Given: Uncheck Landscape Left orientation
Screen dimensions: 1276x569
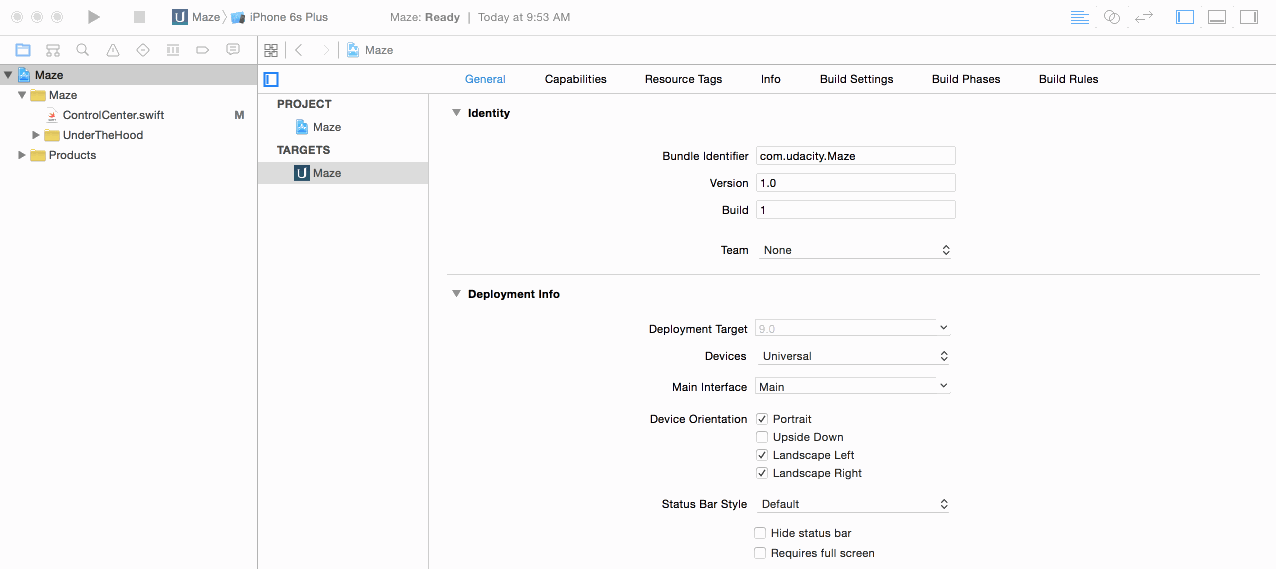Looking at the screenshot, I should pyautogui.click(x=762, y=455).
